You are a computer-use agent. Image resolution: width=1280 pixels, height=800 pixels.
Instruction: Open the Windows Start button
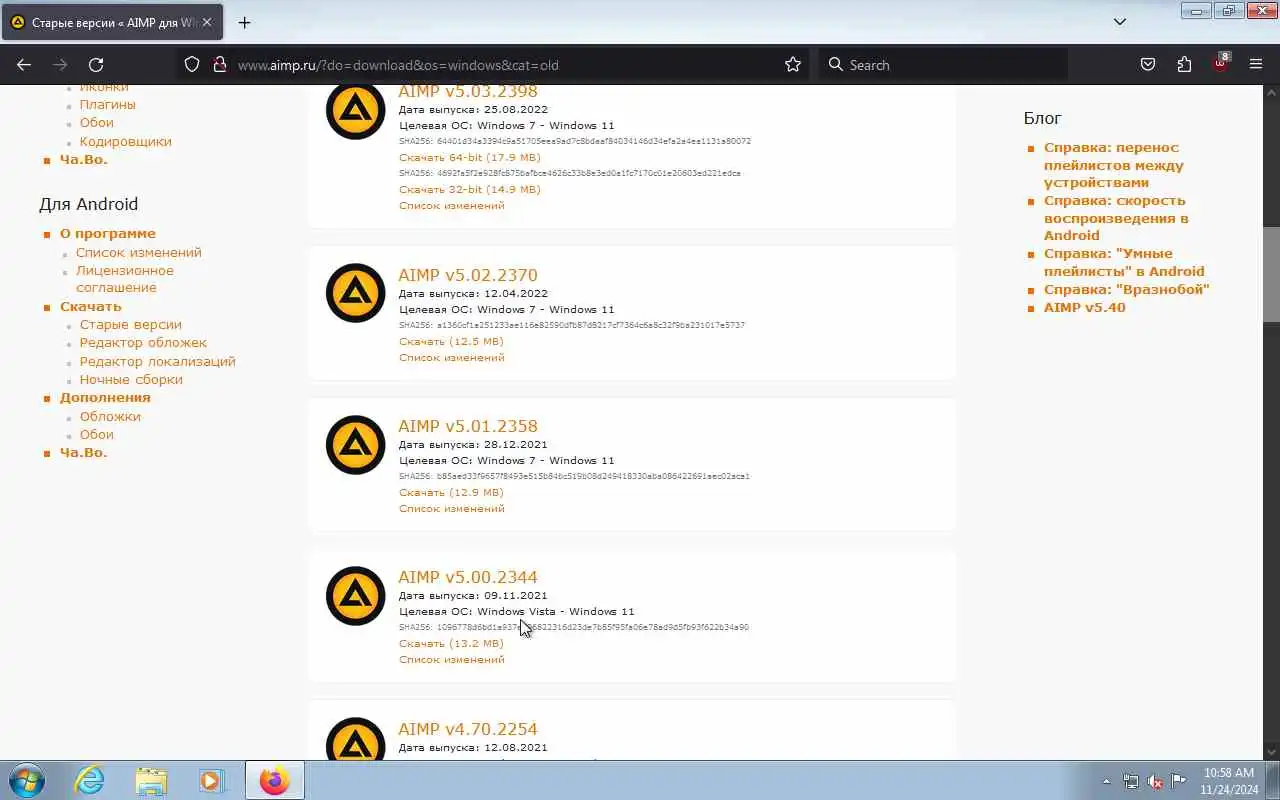click(27, 780)
